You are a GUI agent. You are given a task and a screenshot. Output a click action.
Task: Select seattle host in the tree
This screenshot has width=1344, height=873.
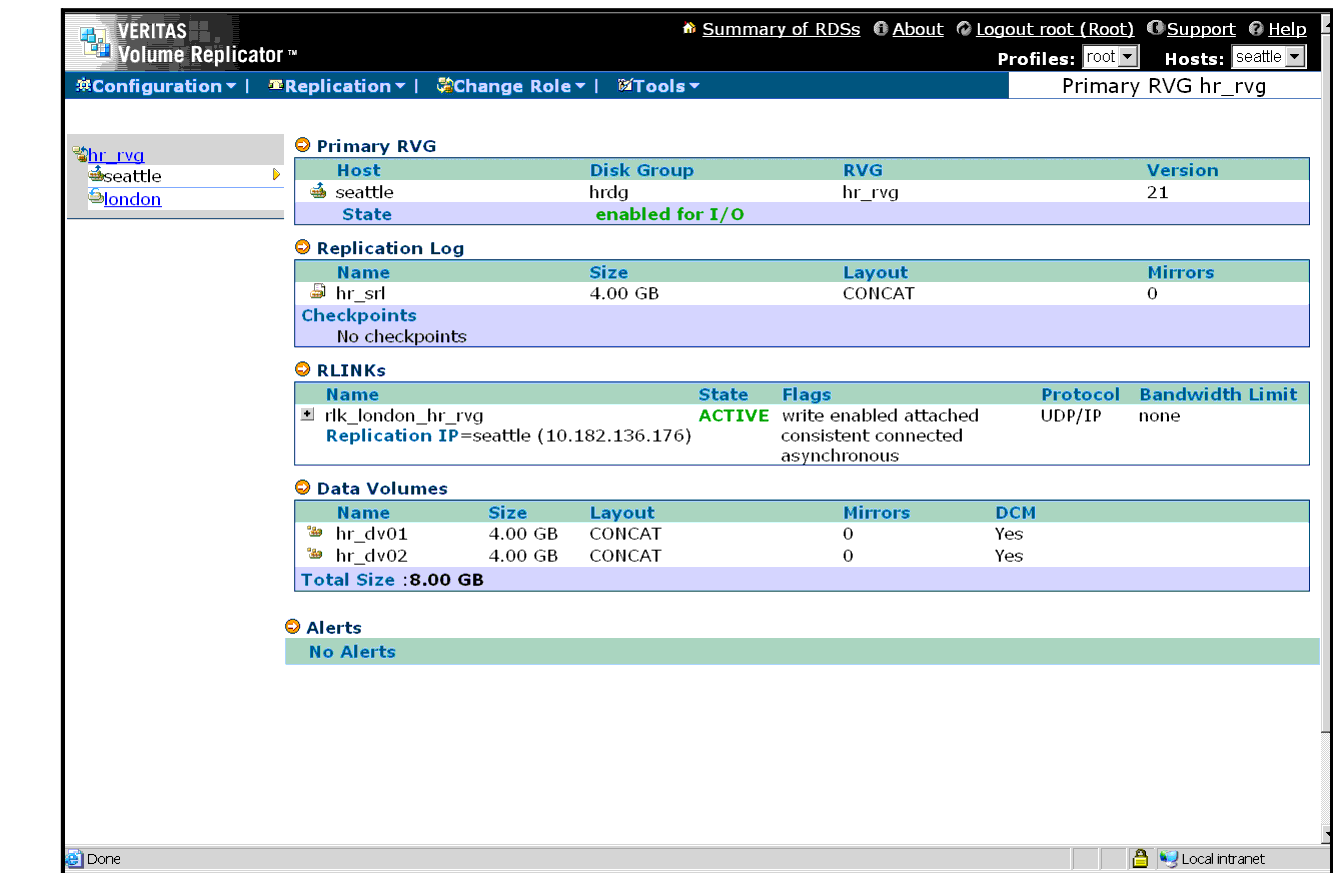(x=133, y=176)
